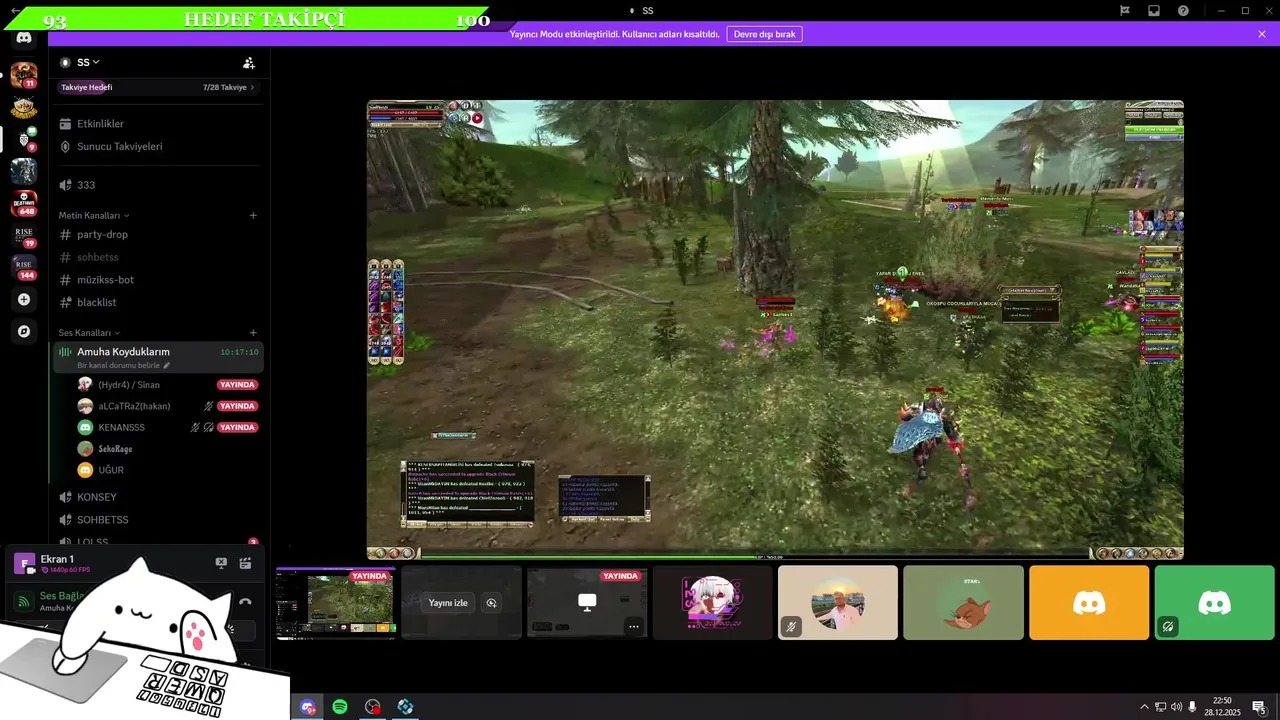Click main game stream video
Screen dimensions: 1280x720
point(775,330)
